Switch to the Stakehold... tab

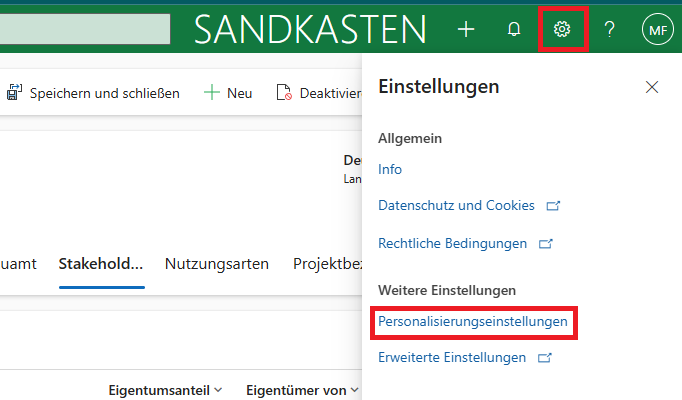[101, 264]
